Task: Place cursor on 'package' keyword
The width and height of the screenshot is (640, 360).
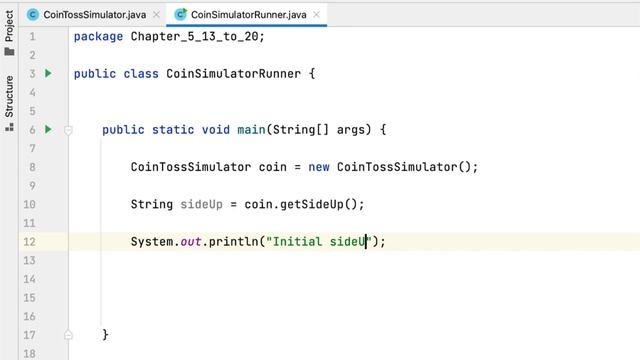Action: tap(98, 37)
